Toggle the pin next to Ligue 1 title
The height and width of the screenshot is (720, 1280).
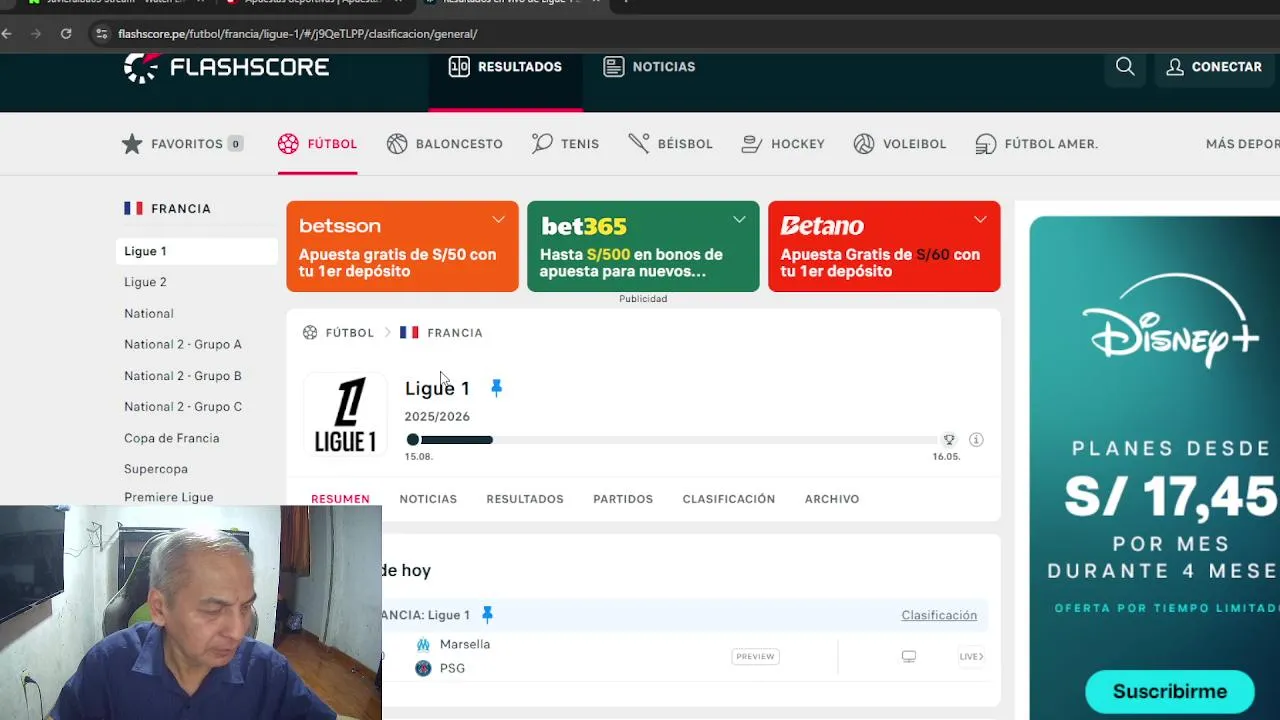tap(496, 388)
